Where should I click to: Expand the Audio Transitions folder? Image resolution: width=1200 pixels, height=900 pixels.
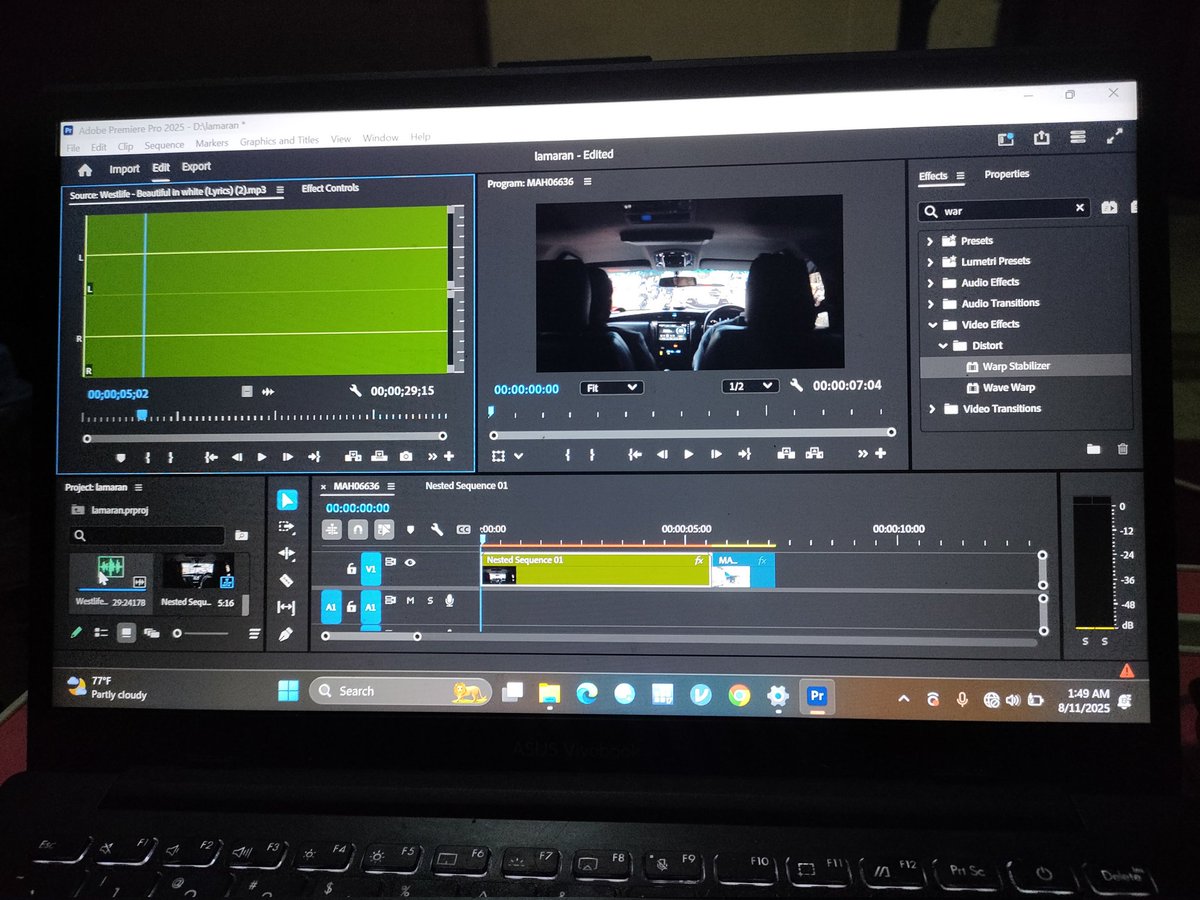tap(930, 303)
